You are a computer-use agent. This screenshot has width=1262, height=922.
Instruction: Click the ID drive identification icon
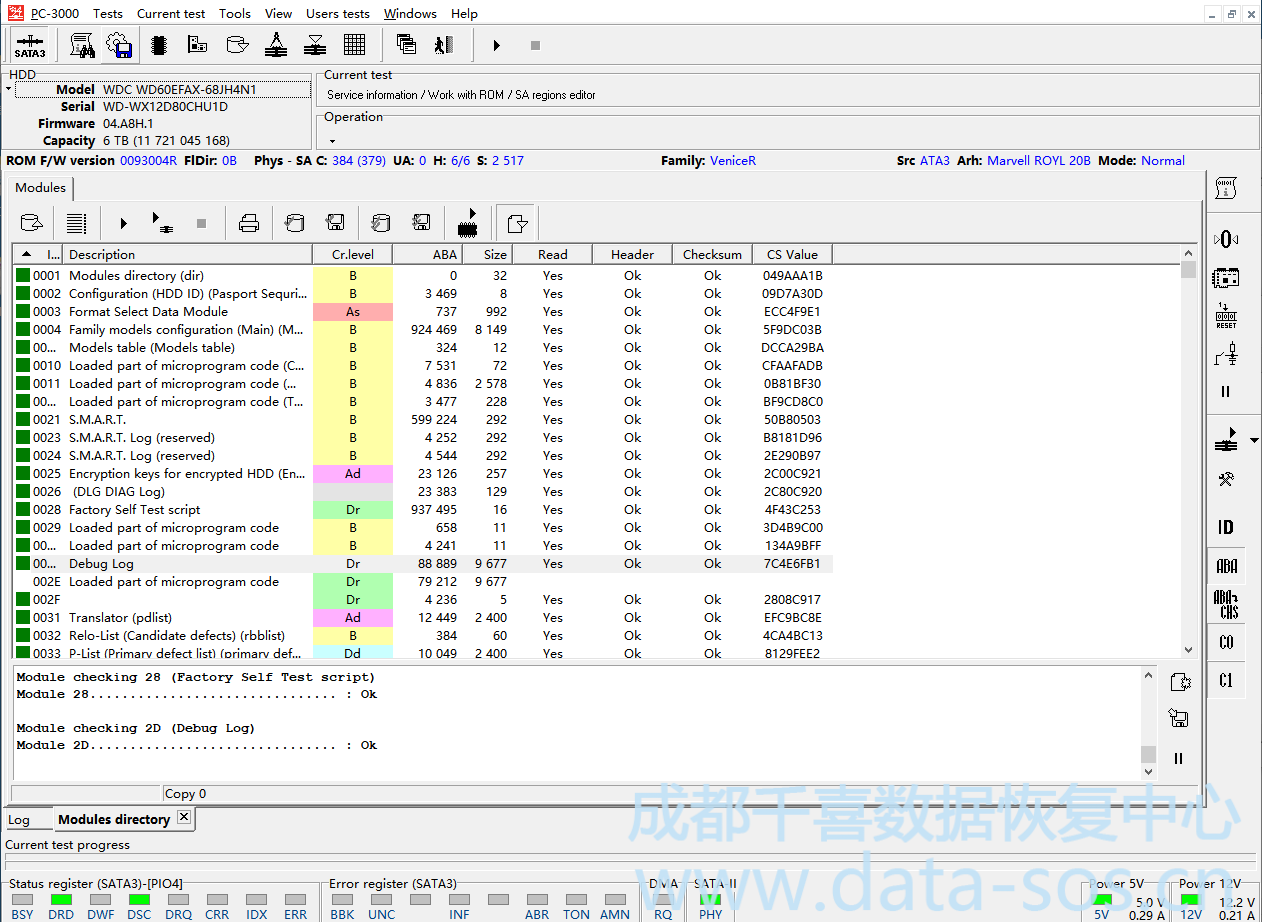[1226, 527]
